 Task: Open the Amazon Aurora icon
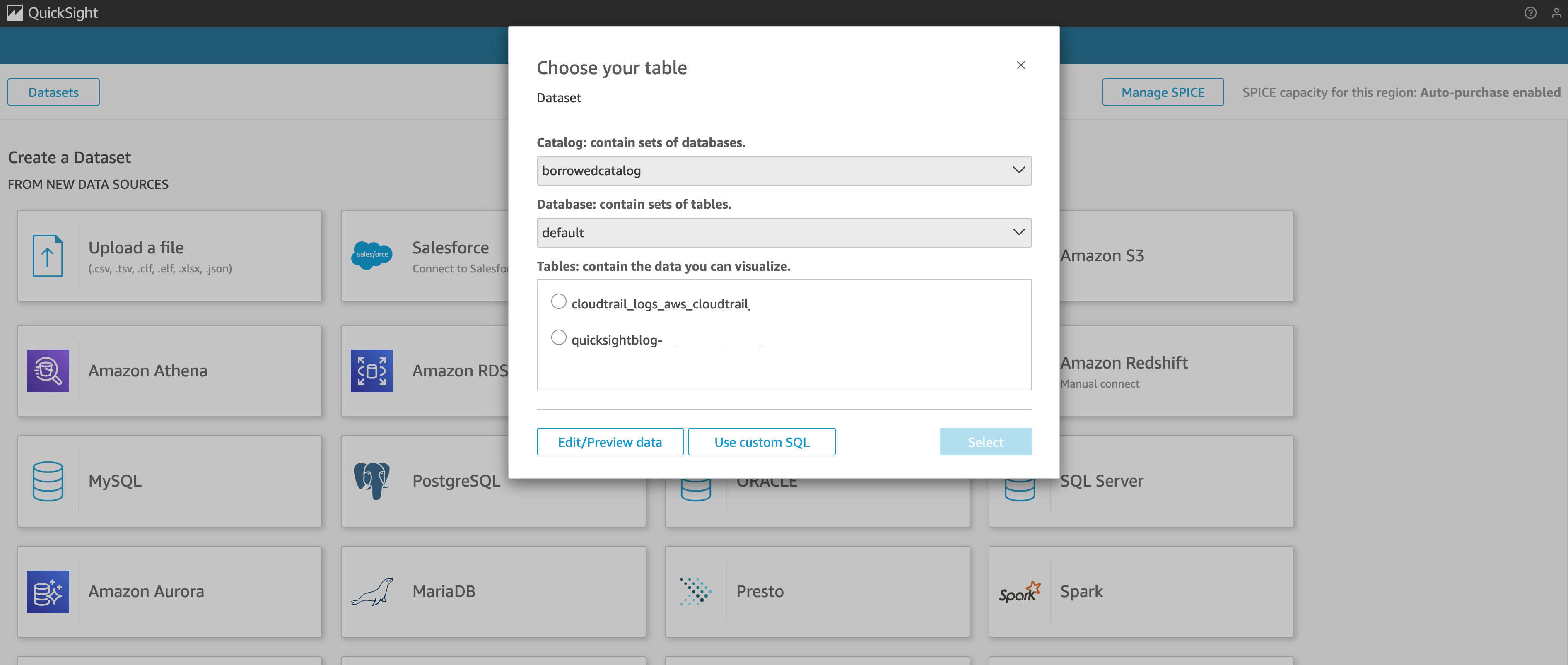[48, 591]
